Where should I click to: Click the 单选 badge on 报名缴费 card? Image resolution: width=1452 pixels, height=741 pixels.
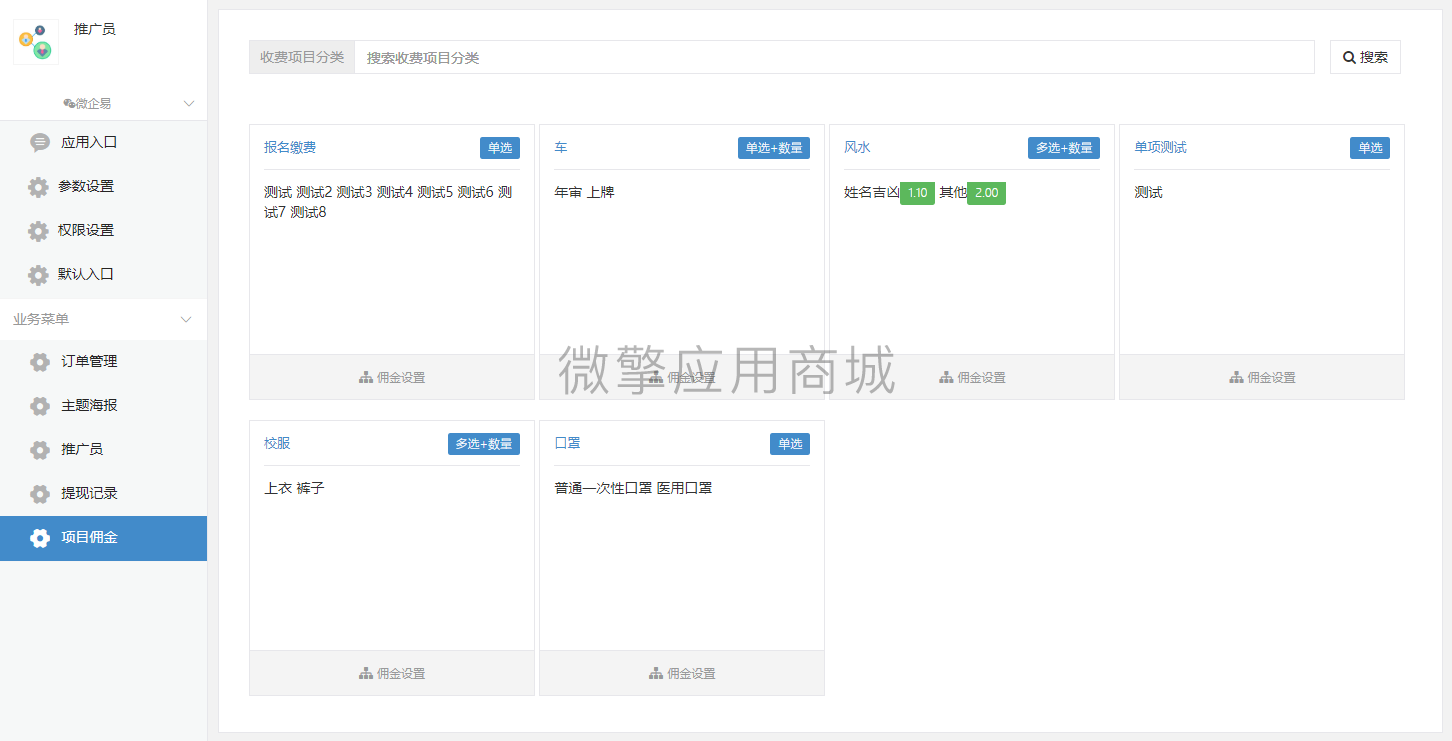coord(500,148)
